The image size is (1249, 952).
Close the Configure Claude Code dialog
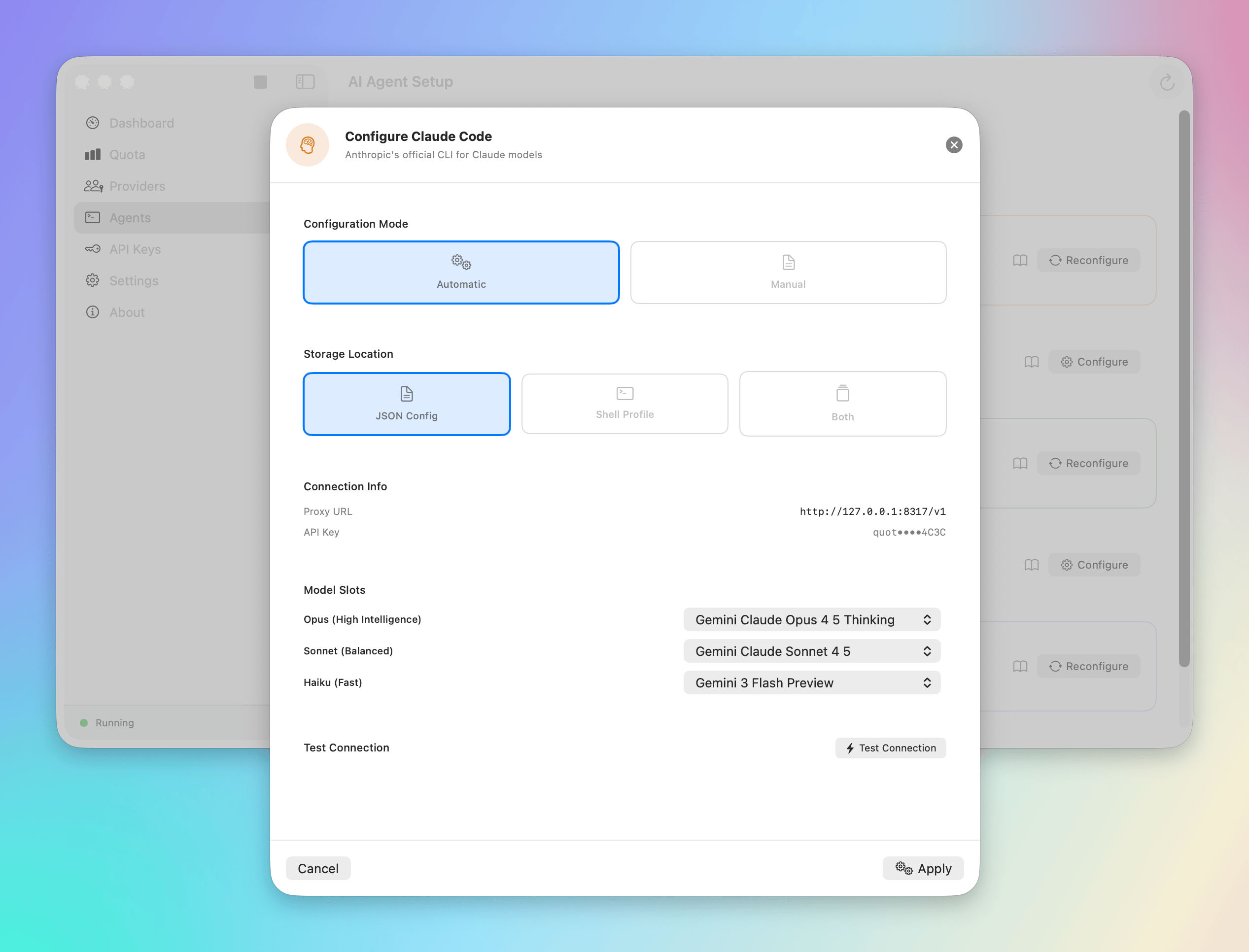pos(954,145)
